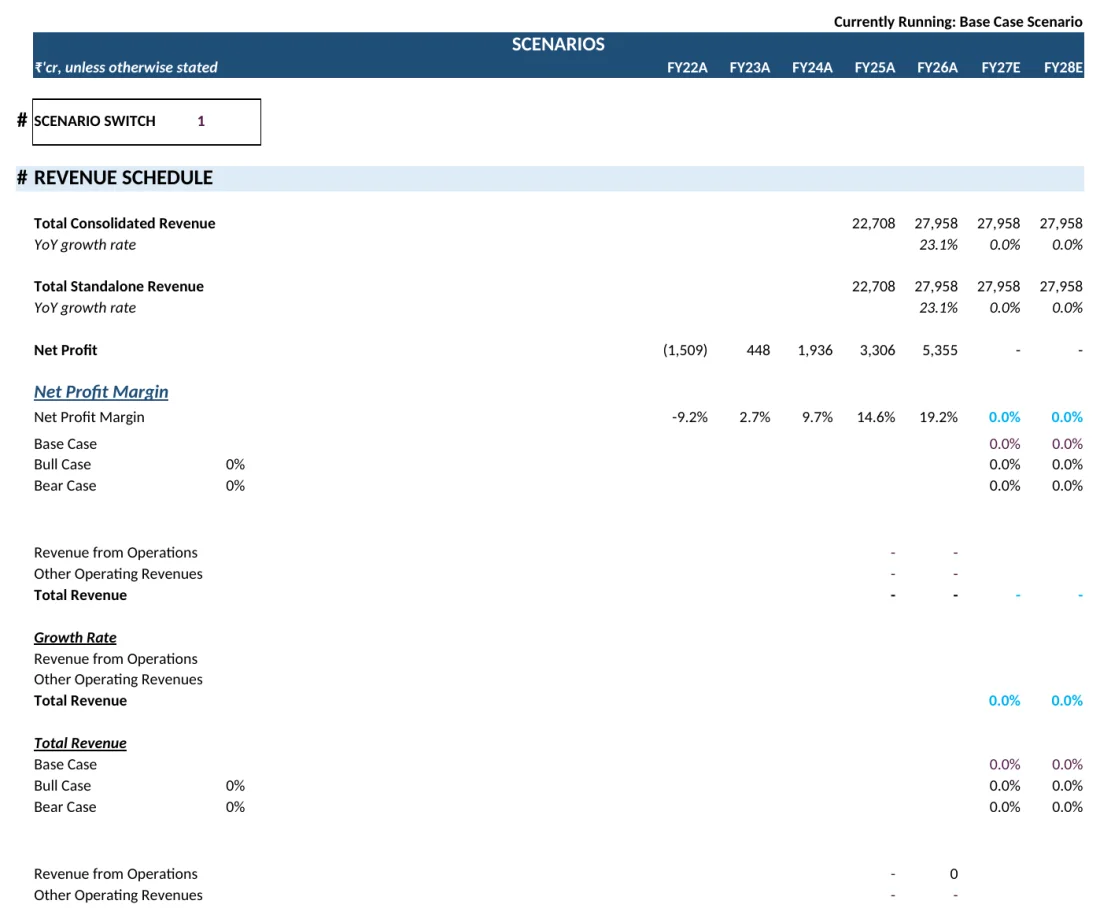Viewport: 1100px width, 919px height.
Task: Select the FY24A column header
Action: [812, 67]
